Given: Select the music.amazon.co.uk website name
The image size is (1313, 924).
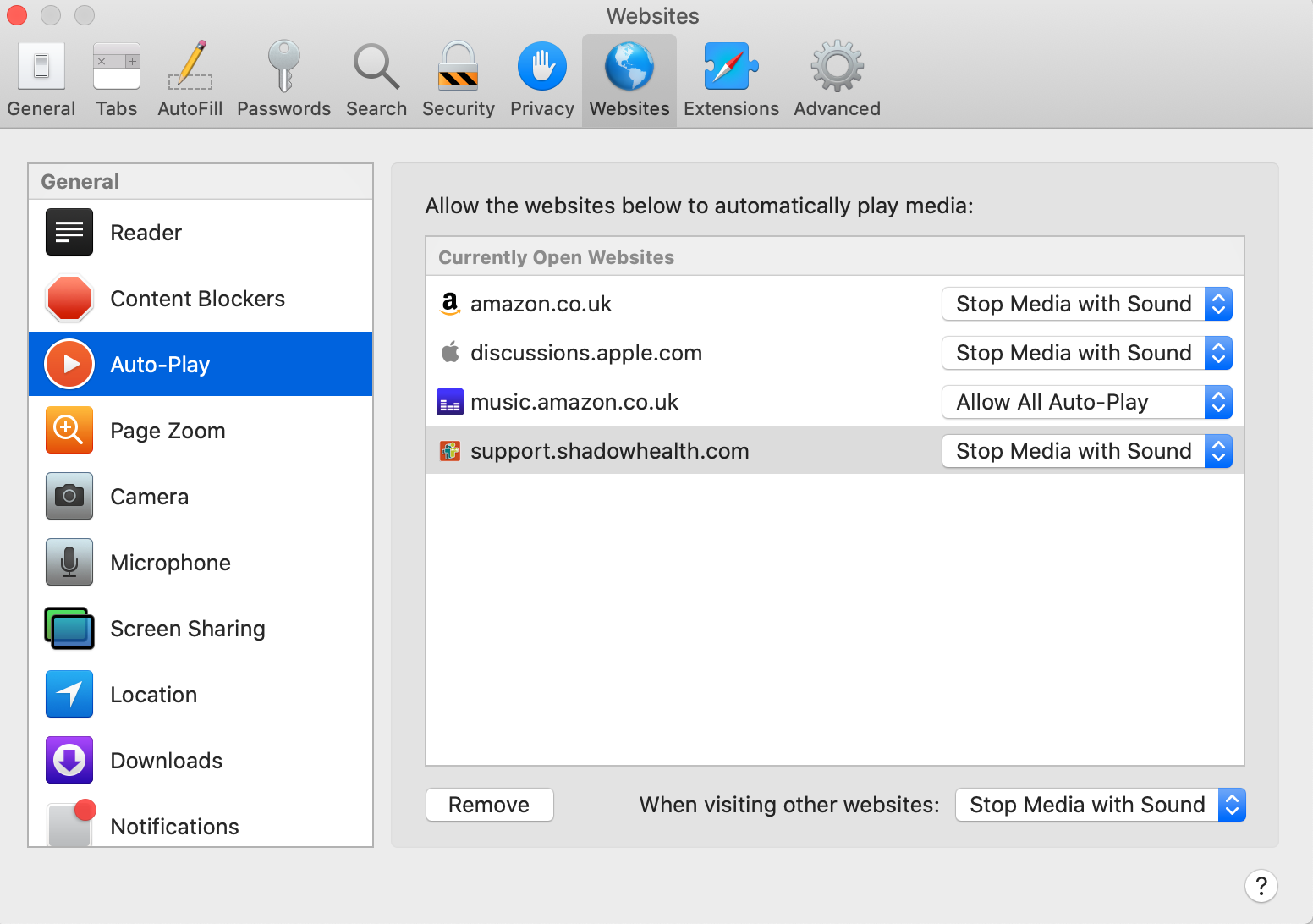Looking at the screenshot, I should [x=574, y=402].
